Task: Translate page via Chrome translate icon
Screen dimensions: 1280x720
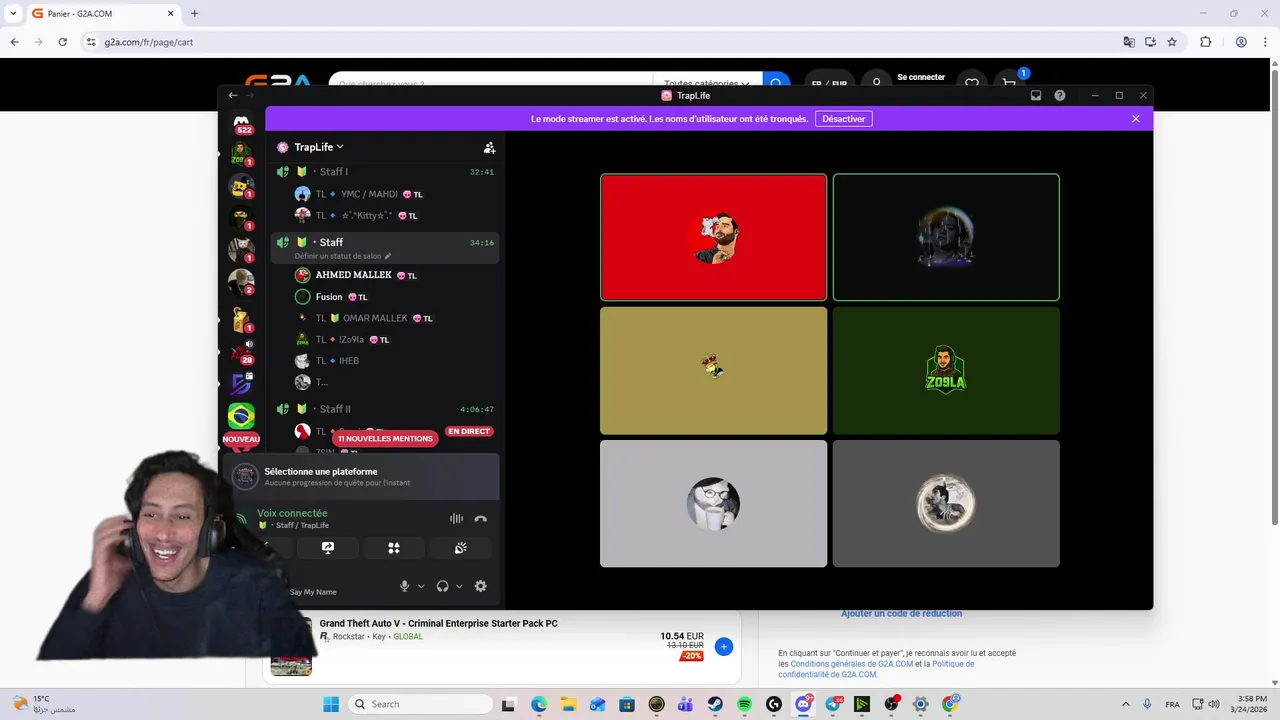Action: pyautogui.click(x=1129, y=42)
